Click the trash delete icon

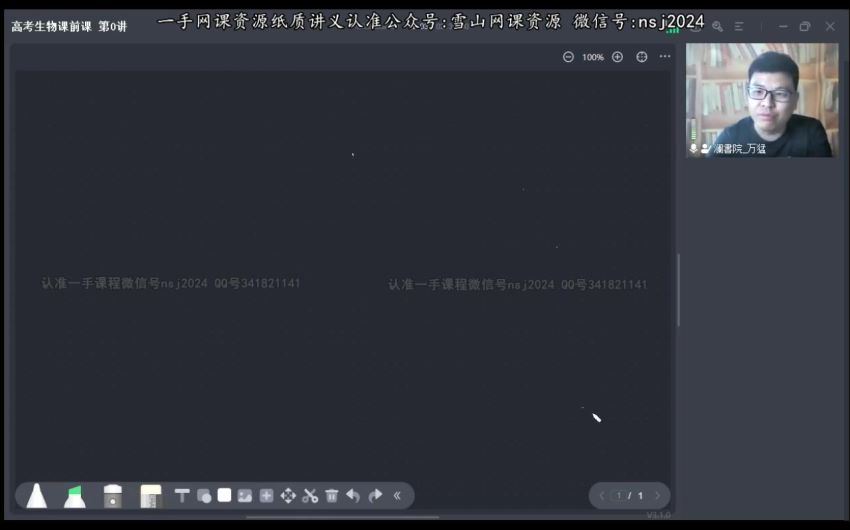pos(332,495)
